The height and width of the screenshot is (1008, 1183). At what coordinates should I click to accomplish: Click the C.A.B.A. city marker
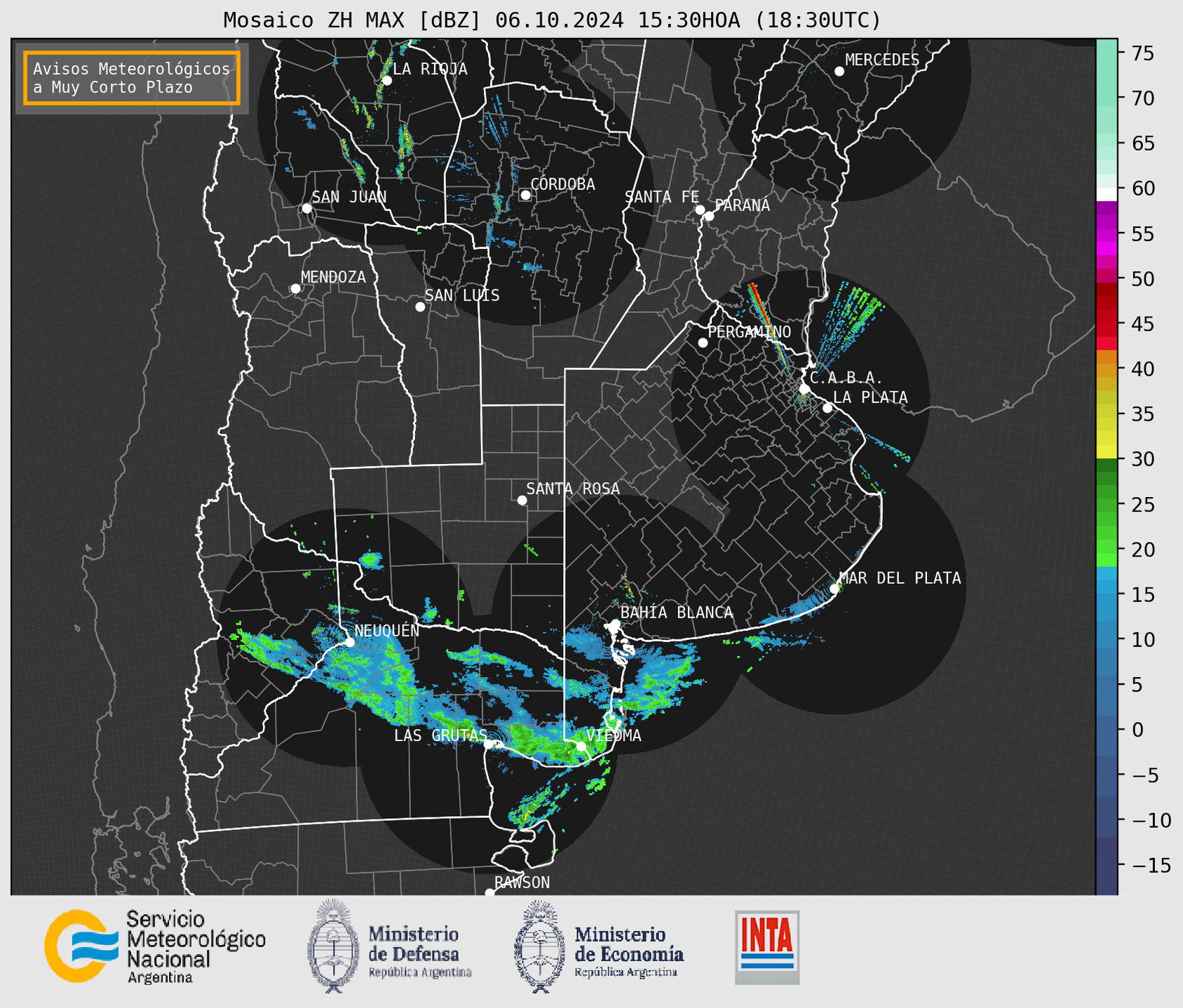pos(805,389)
